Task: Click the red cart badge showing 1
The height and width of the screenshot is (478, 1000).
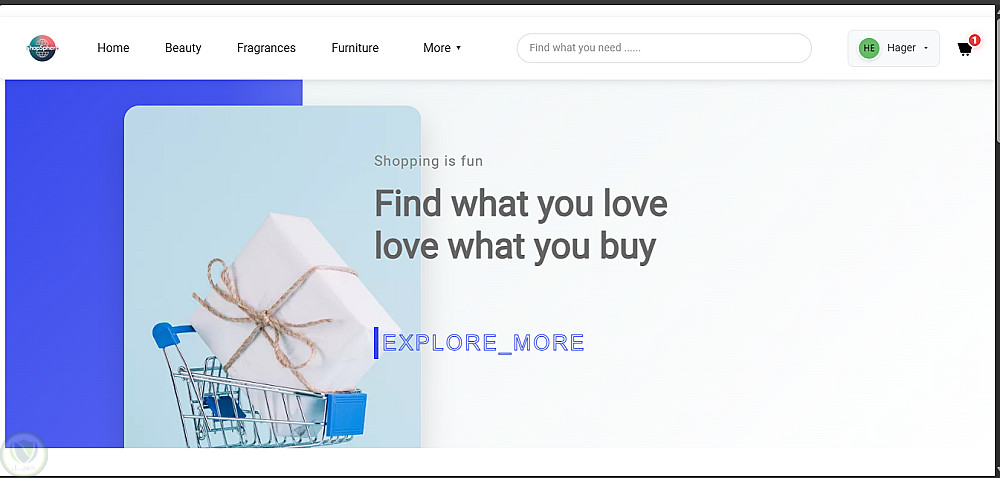Action: 974,40
